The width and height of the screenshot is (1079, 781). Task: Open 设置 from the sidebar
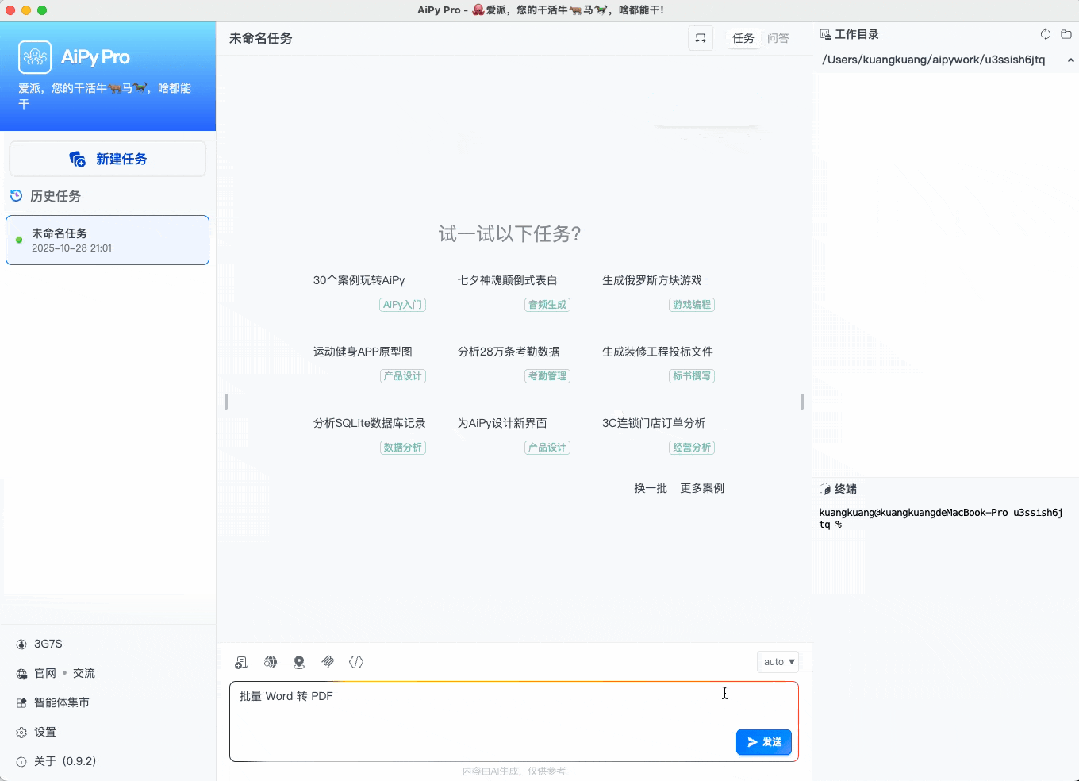coord(45,732)
